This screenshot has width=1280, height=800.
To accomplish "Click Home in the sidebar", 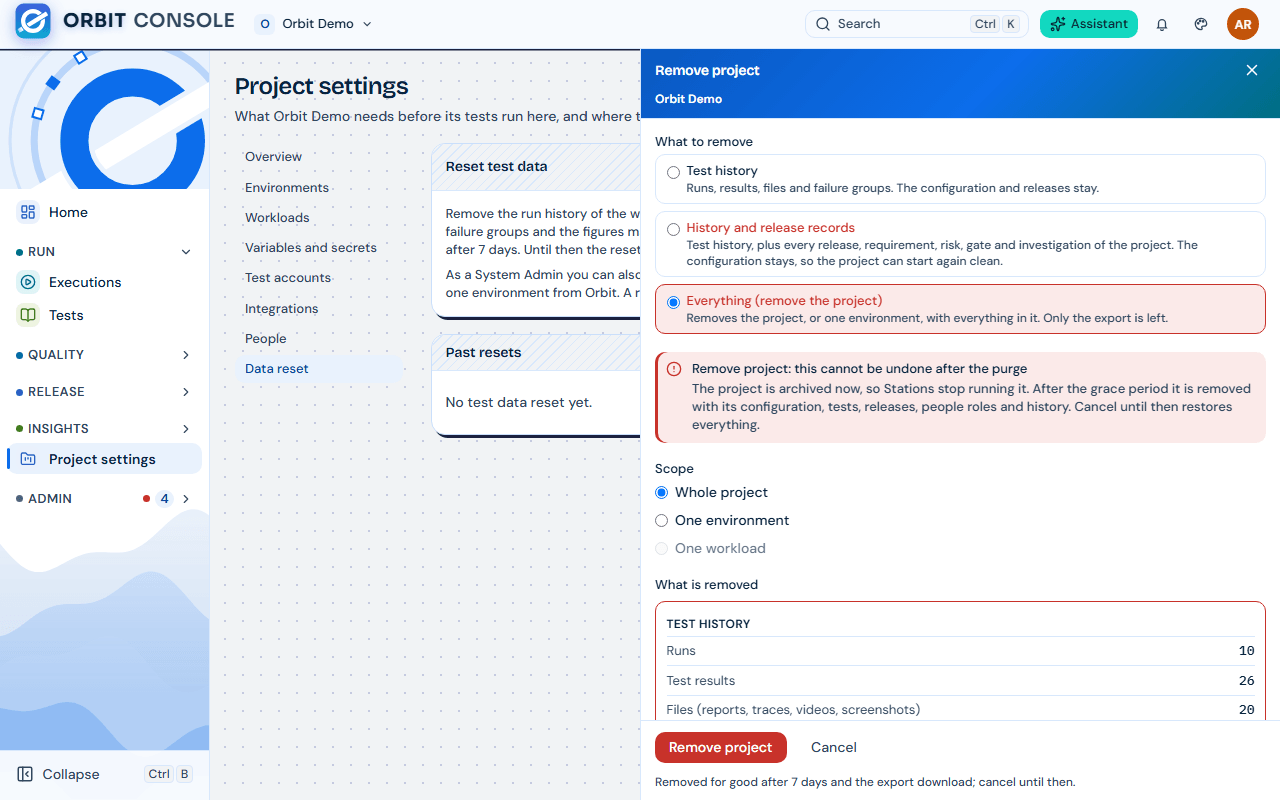I will [104, 212].
